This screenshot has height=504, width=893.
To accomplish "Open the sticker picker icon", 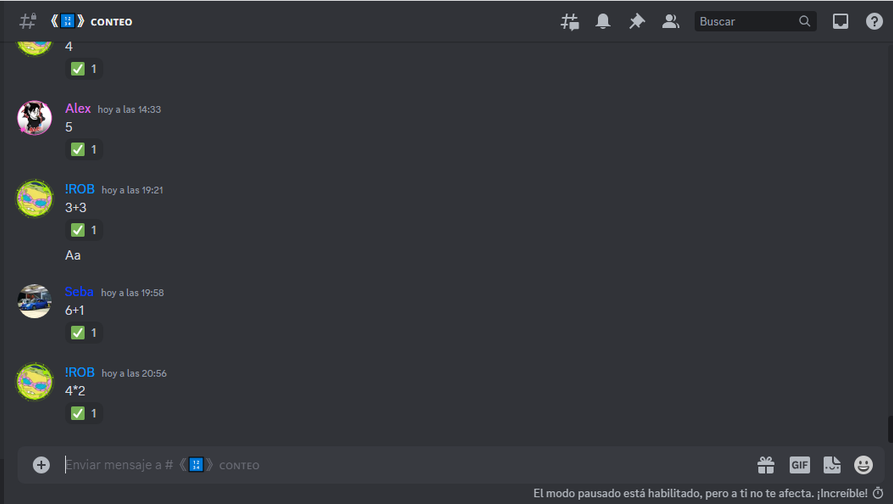I will pyautogui.click(x=832, y=465).
